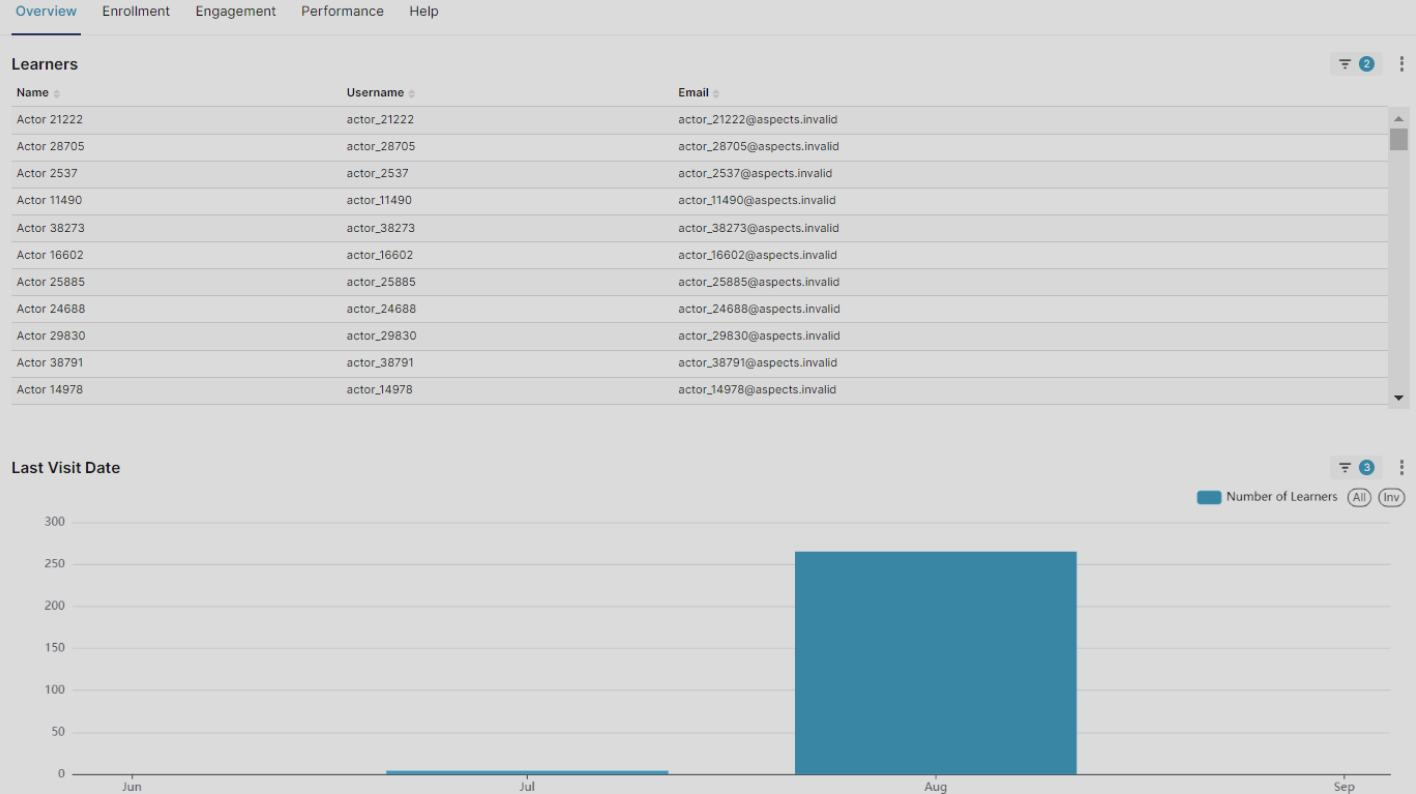The image size is (1416, 794).
Task: Click the Learners table scrollbar thumb
Action: [x=1398, y=139]
